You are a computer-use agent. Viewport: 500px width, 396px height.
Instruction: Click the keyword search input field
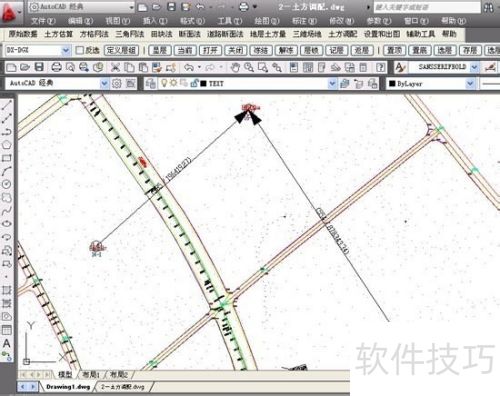coord(427,7)
